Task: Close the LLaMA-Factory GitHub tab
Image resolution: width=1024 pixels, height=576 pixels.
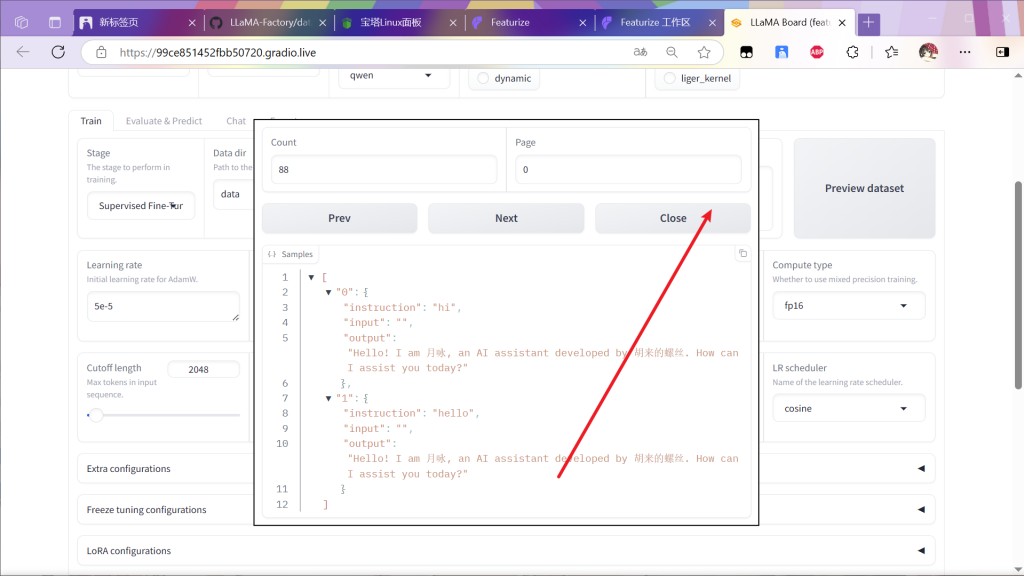Action: pyautogui.click(x=322, y=23)
